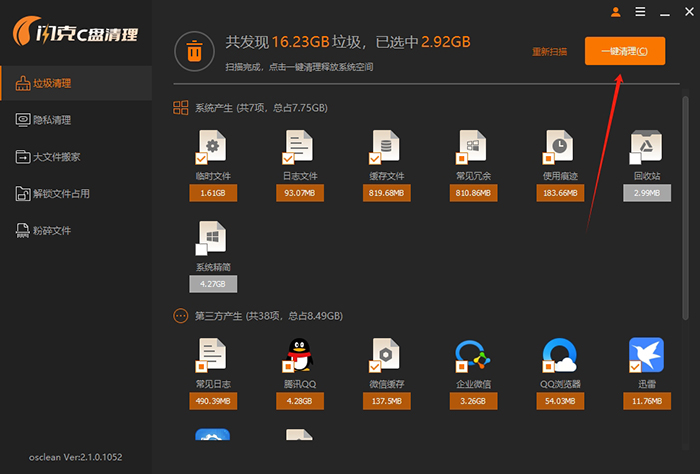700x474 pixels.
Task: Click the 闪克C盘清理 logo
Action: [75, 31]
